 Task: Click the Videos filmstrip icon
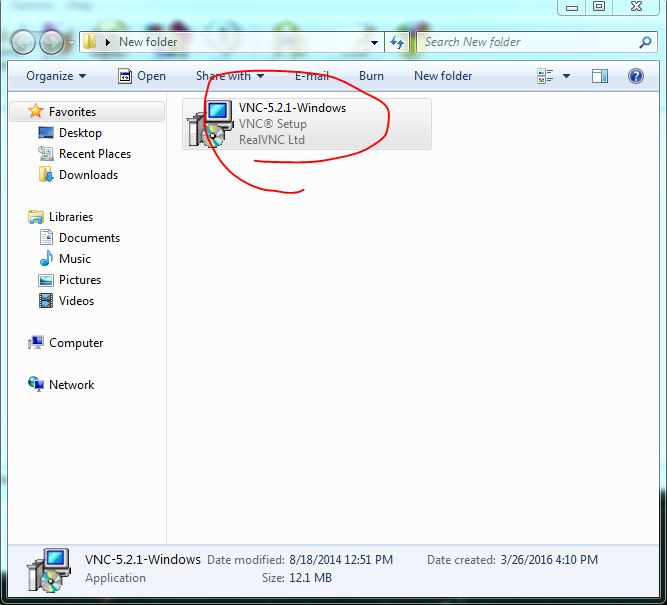(x=46, y=301)
